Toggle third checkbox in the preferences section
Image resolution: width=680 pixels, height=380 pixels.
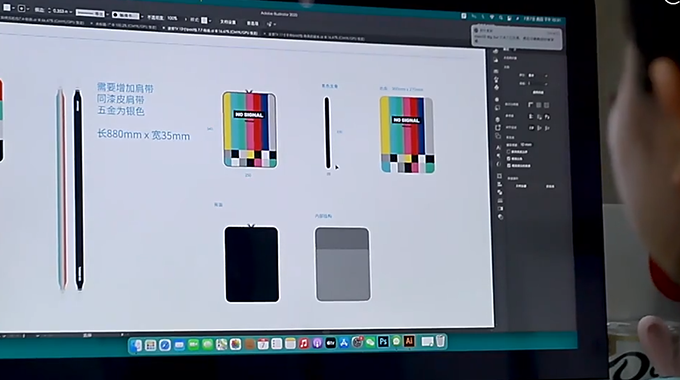click(508, 165)
